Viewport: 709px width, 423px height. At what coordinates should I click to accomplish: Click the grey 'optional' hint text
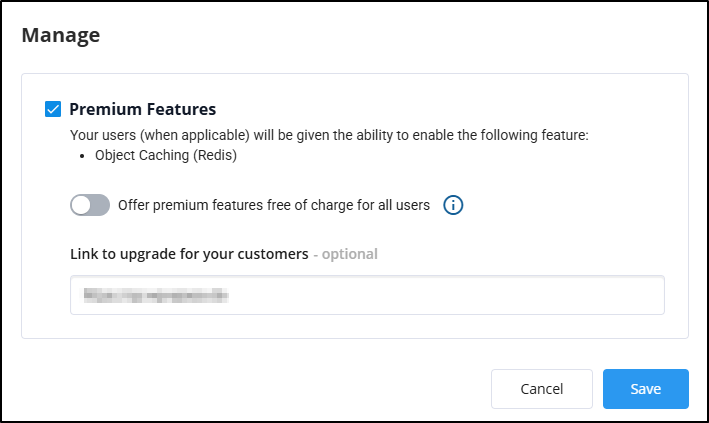pos(349,254)
